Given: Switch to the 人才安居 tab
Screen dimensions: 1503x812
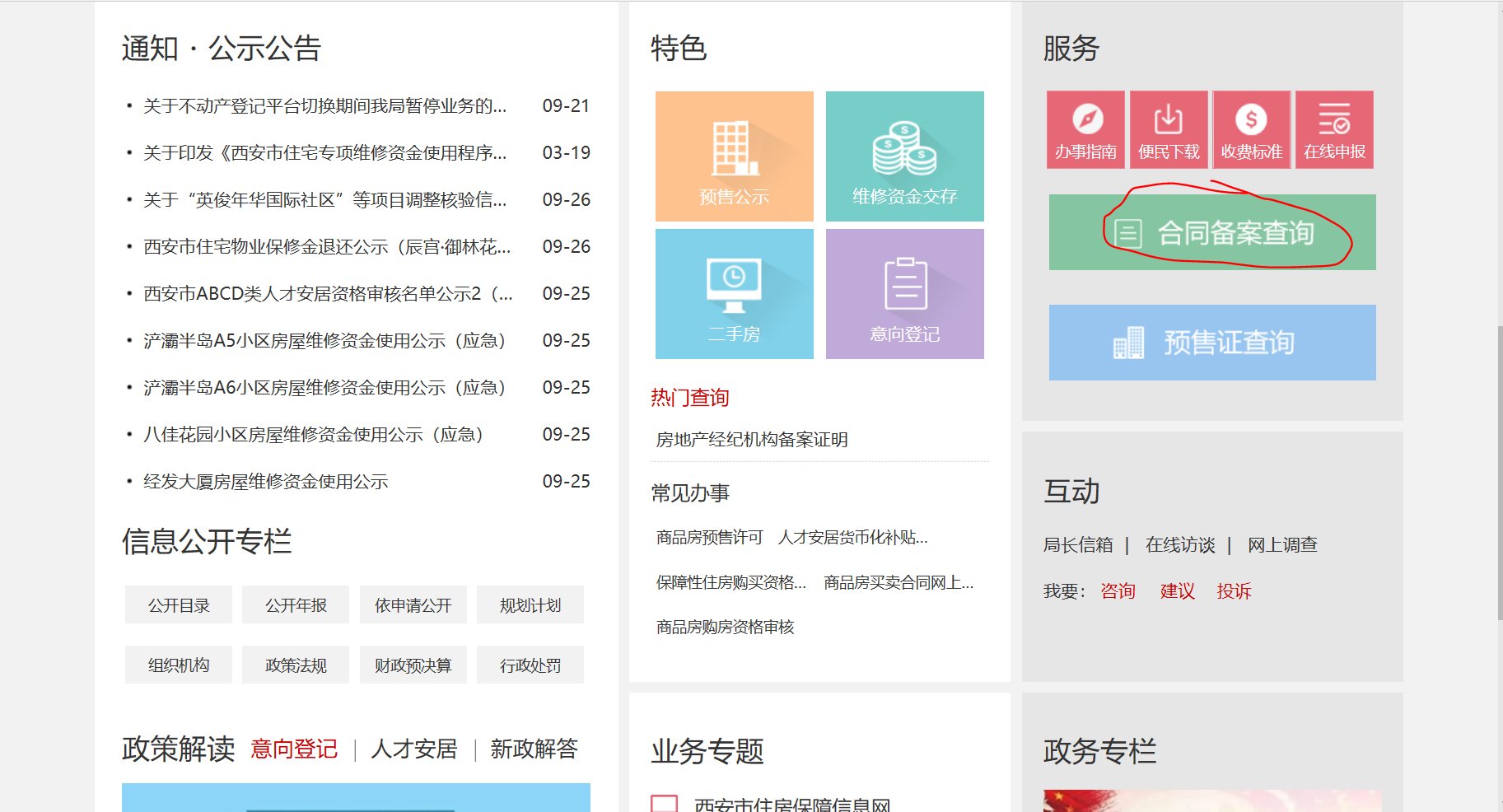Looking at the screenshot, I should click(x=415, y=749).
